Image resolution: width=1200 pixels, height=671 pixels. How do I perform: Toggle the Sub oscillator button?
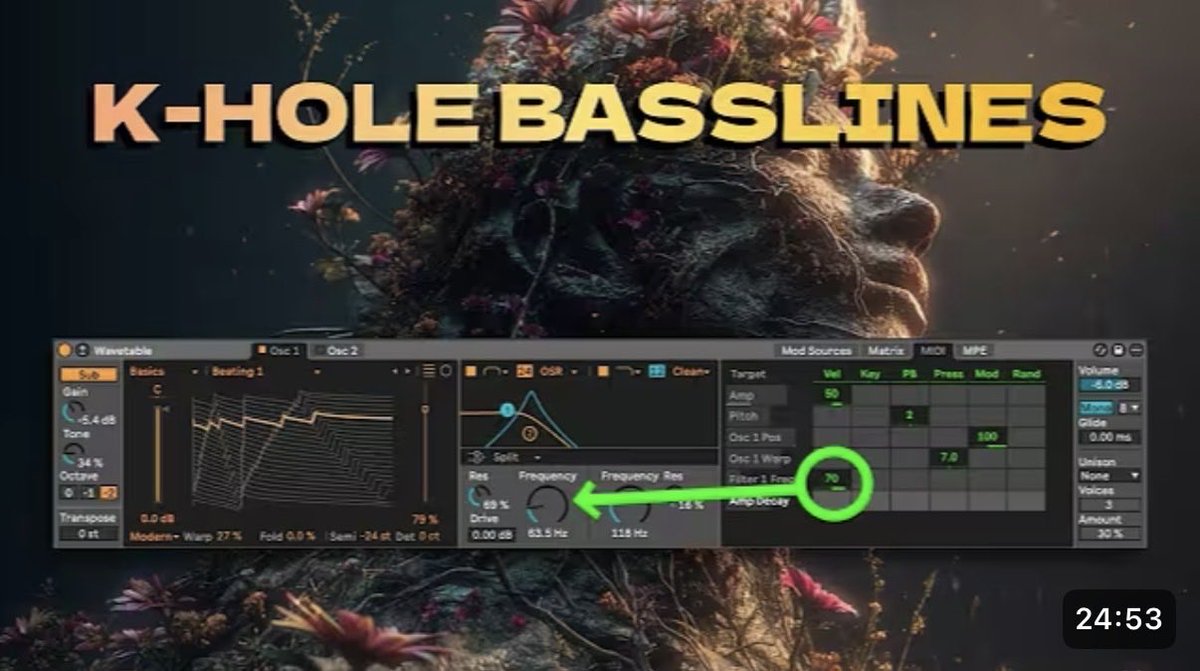click(x=88, y=374)
